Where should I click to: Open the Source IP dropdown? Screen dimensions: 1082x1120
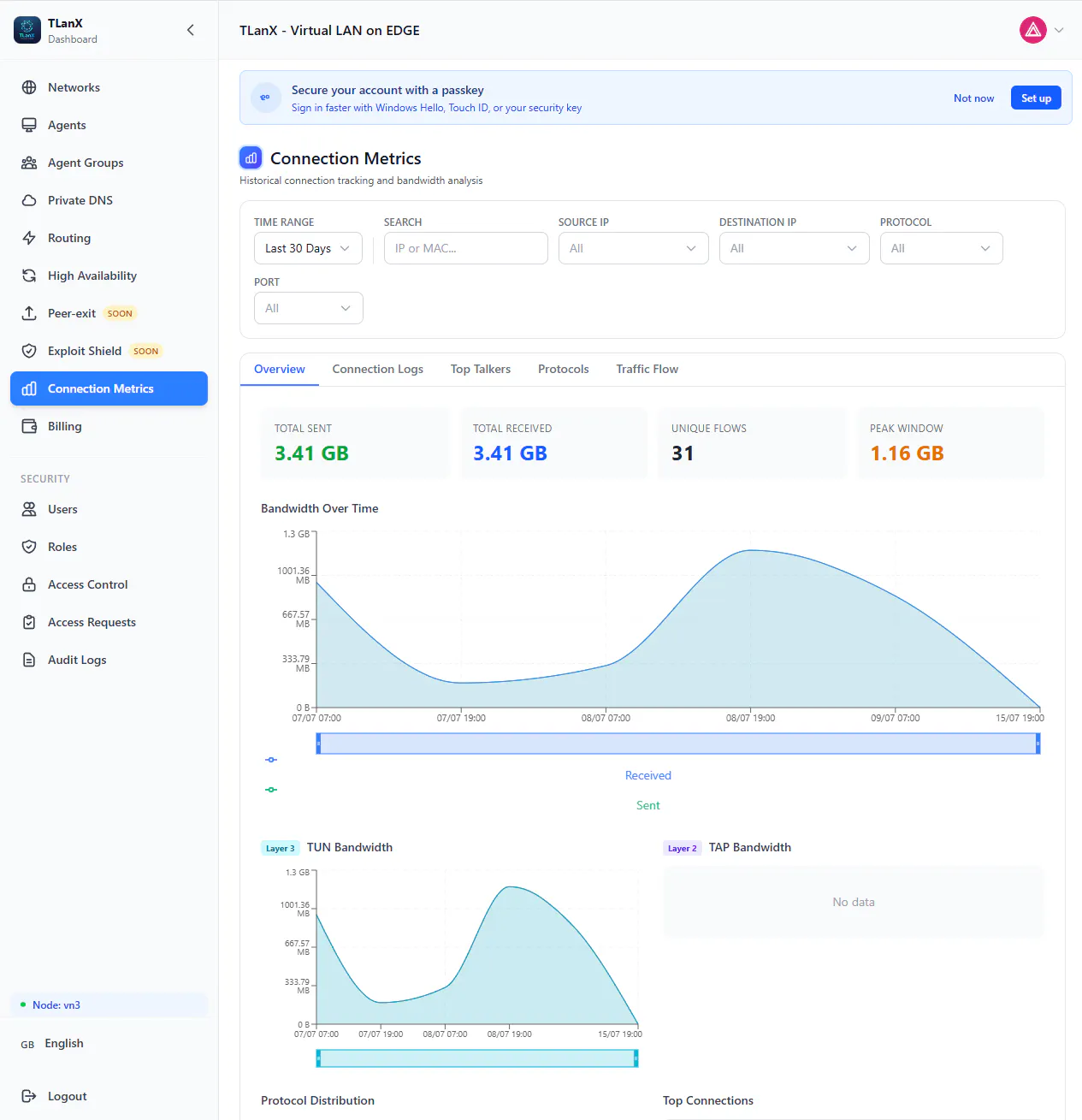coord(633,248)
